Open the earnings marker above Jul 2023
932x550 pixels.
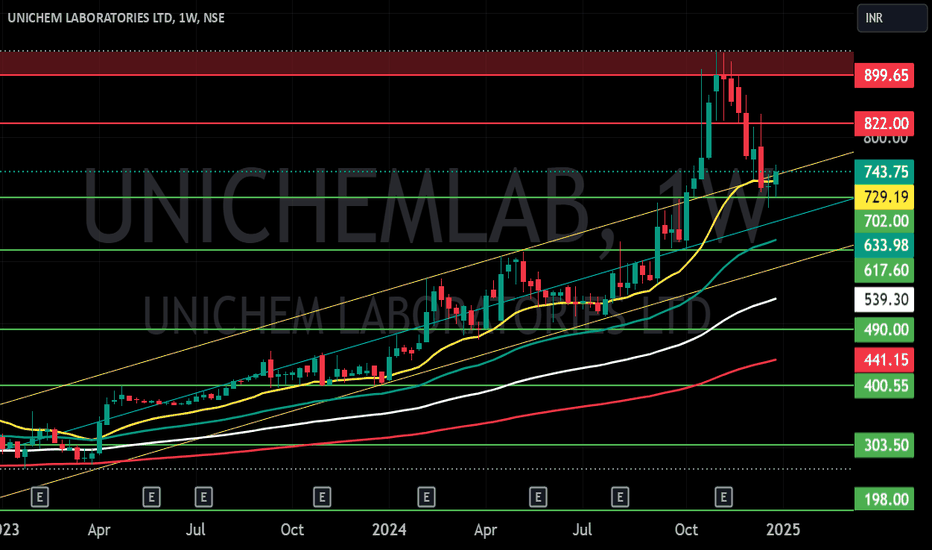pyautogui.click(x=204, y=496)
